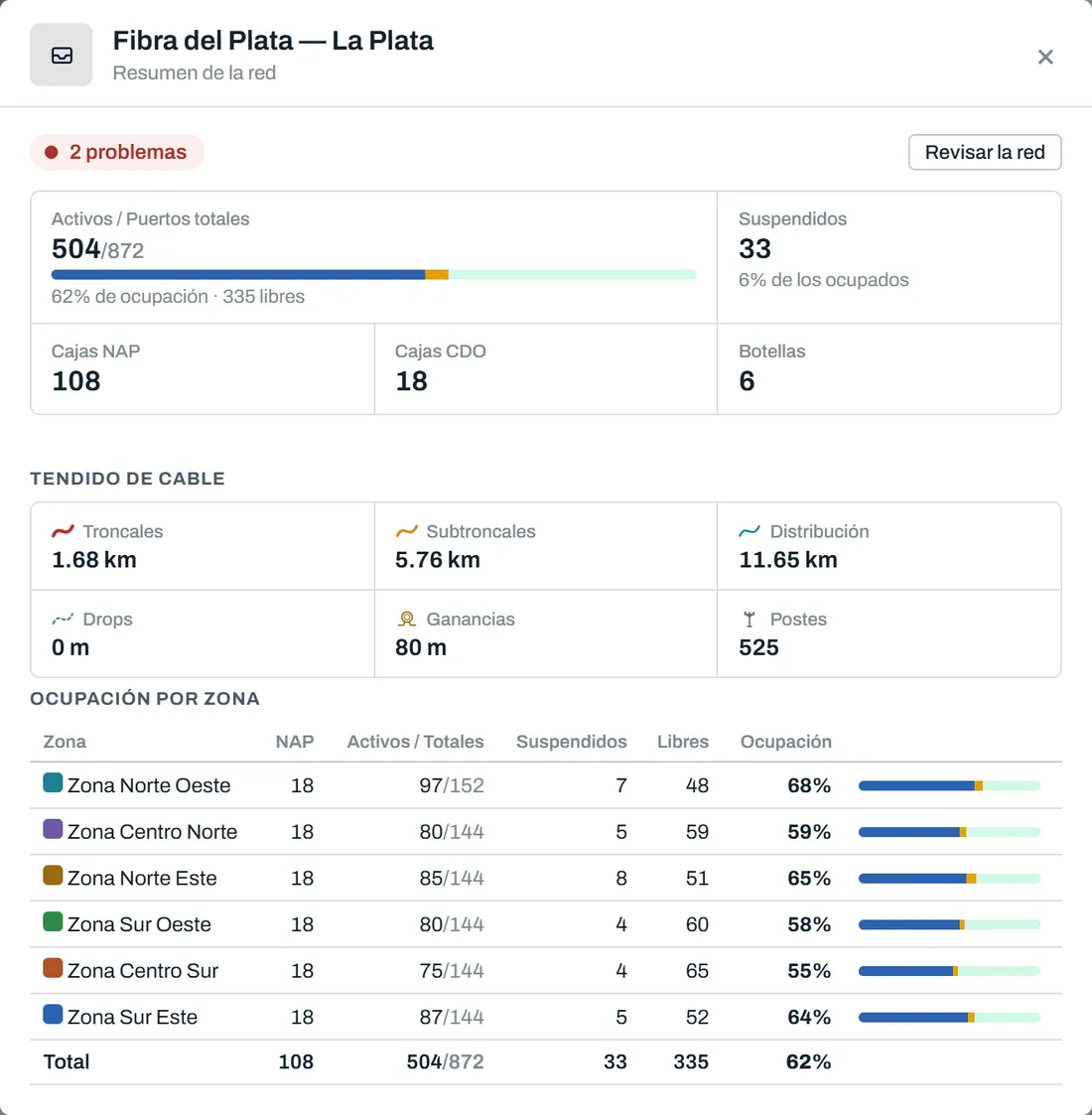Screen dimensions: 1092x1115
Task: Click the 68% occupancy value
Action: pos(809,785)
